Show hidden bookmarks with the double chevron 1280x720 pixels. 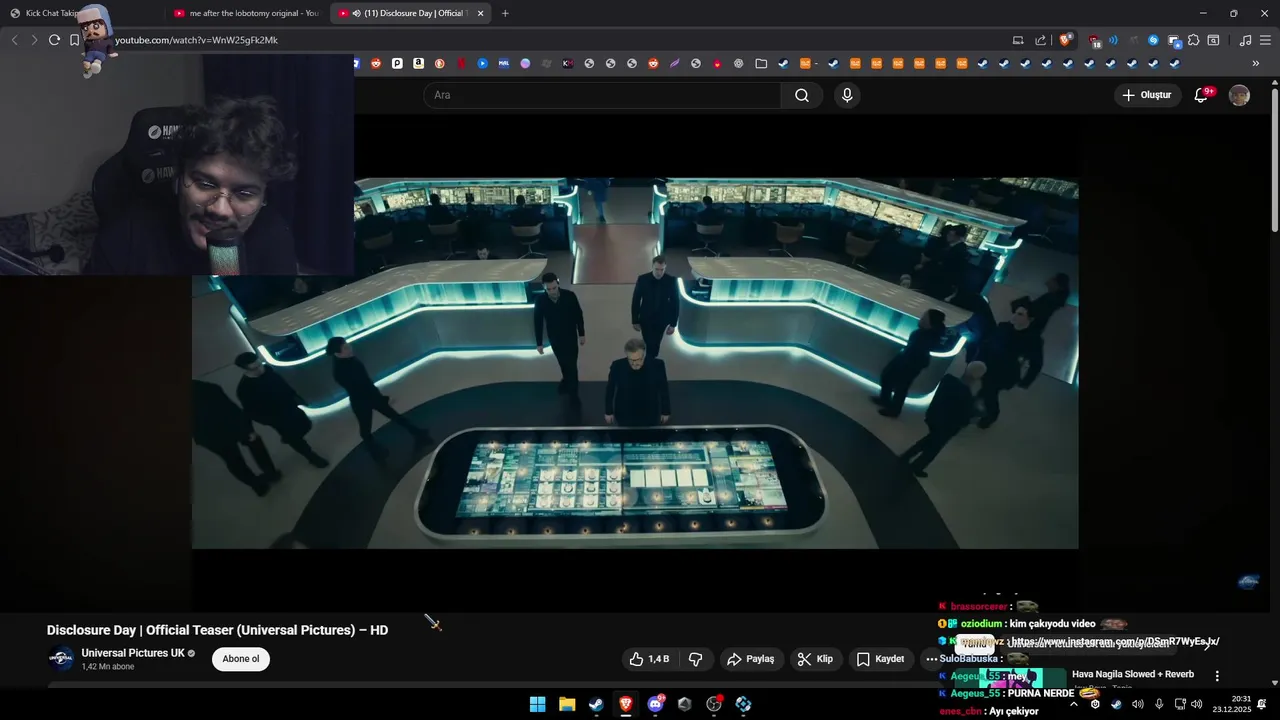[x=1256, y=63]
